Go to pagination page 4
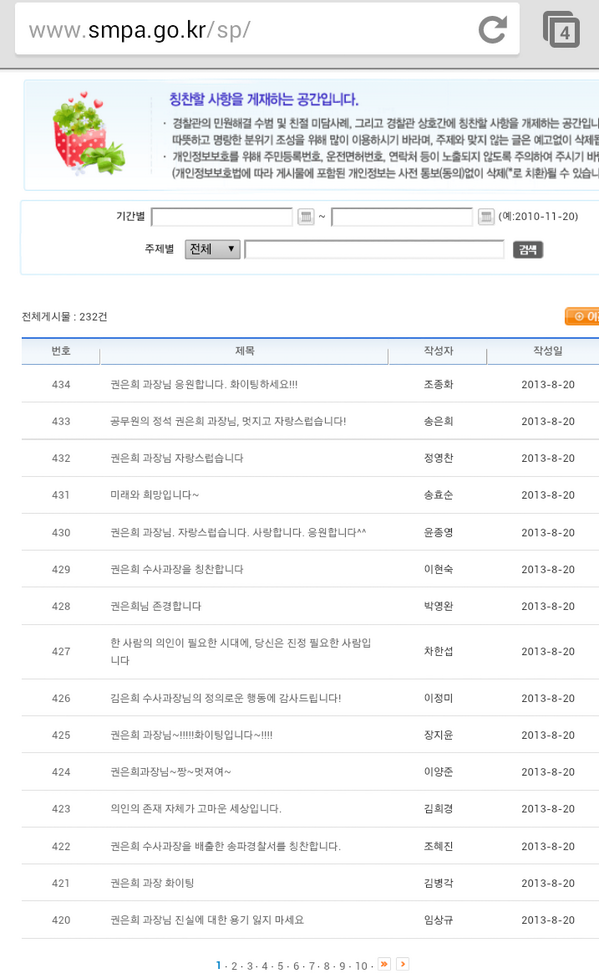 click(265, 966)
